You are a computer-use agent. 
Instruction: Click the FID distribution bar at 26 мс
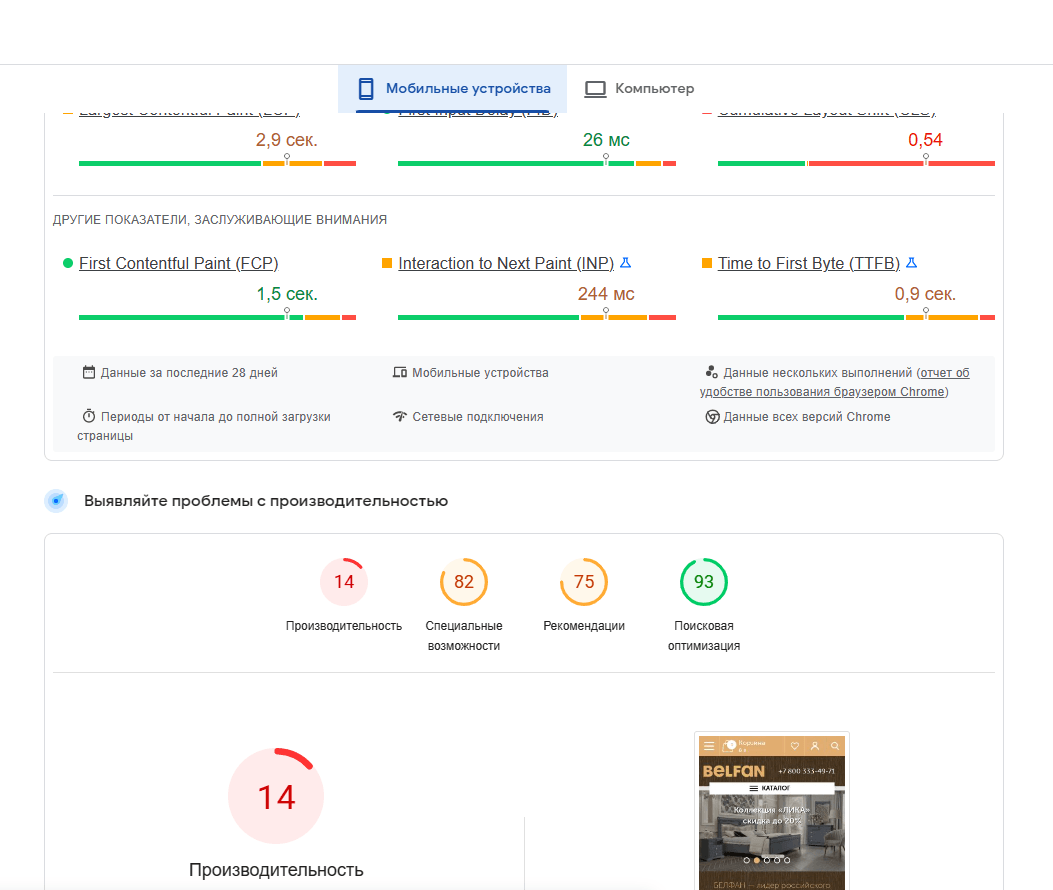point(537,163)
